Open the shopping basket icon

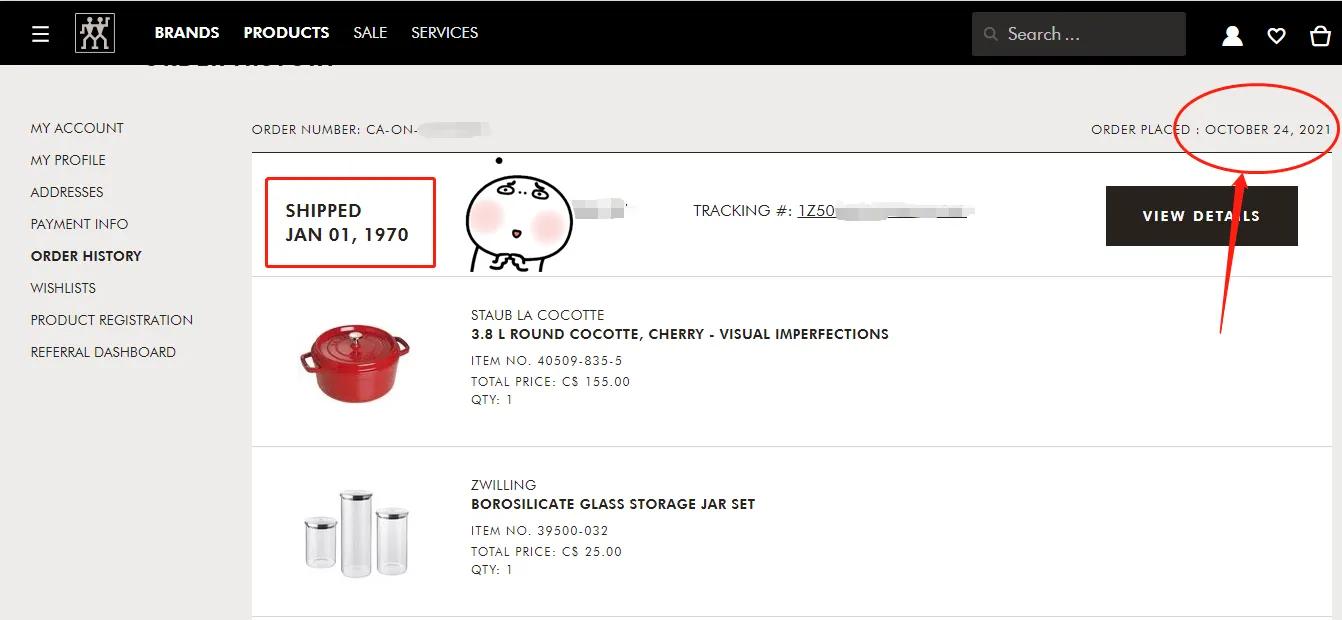[x=1319, y=36]
